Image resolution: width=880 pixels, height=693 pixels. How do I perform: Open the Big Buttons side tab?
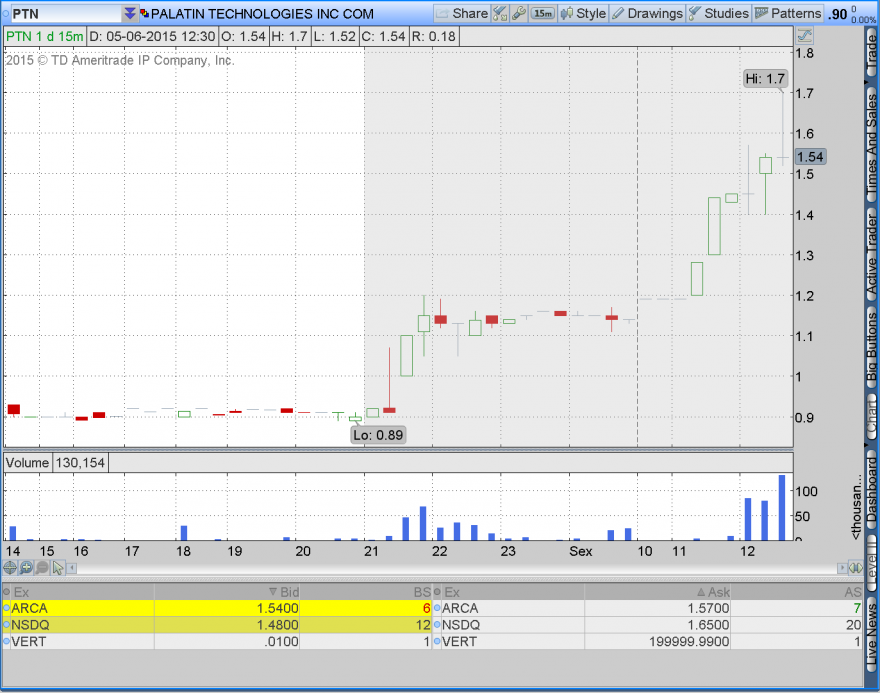click(x=872, y=348)
